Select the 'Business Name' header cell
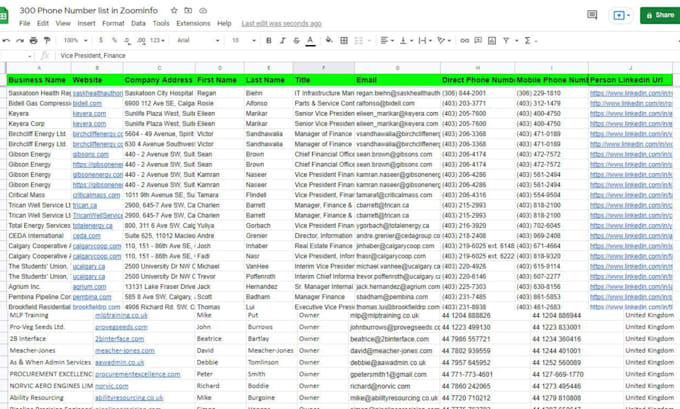 39,80
